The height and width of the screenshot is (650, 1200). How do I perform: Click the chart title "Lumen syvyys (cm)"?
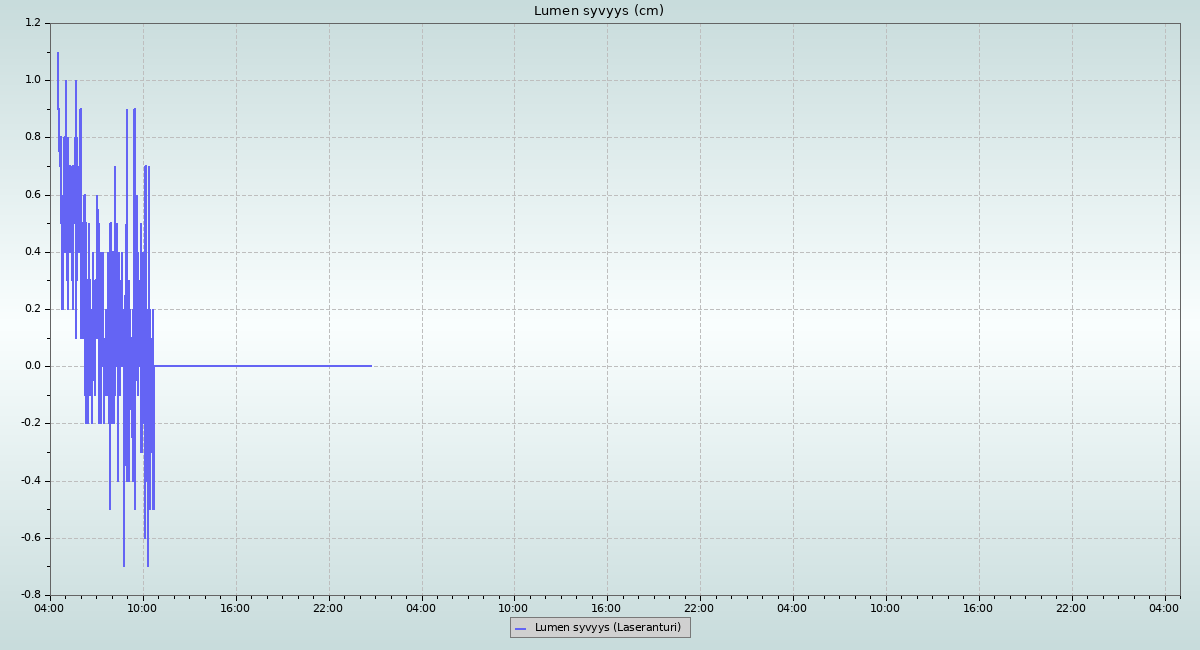[598, 11]
